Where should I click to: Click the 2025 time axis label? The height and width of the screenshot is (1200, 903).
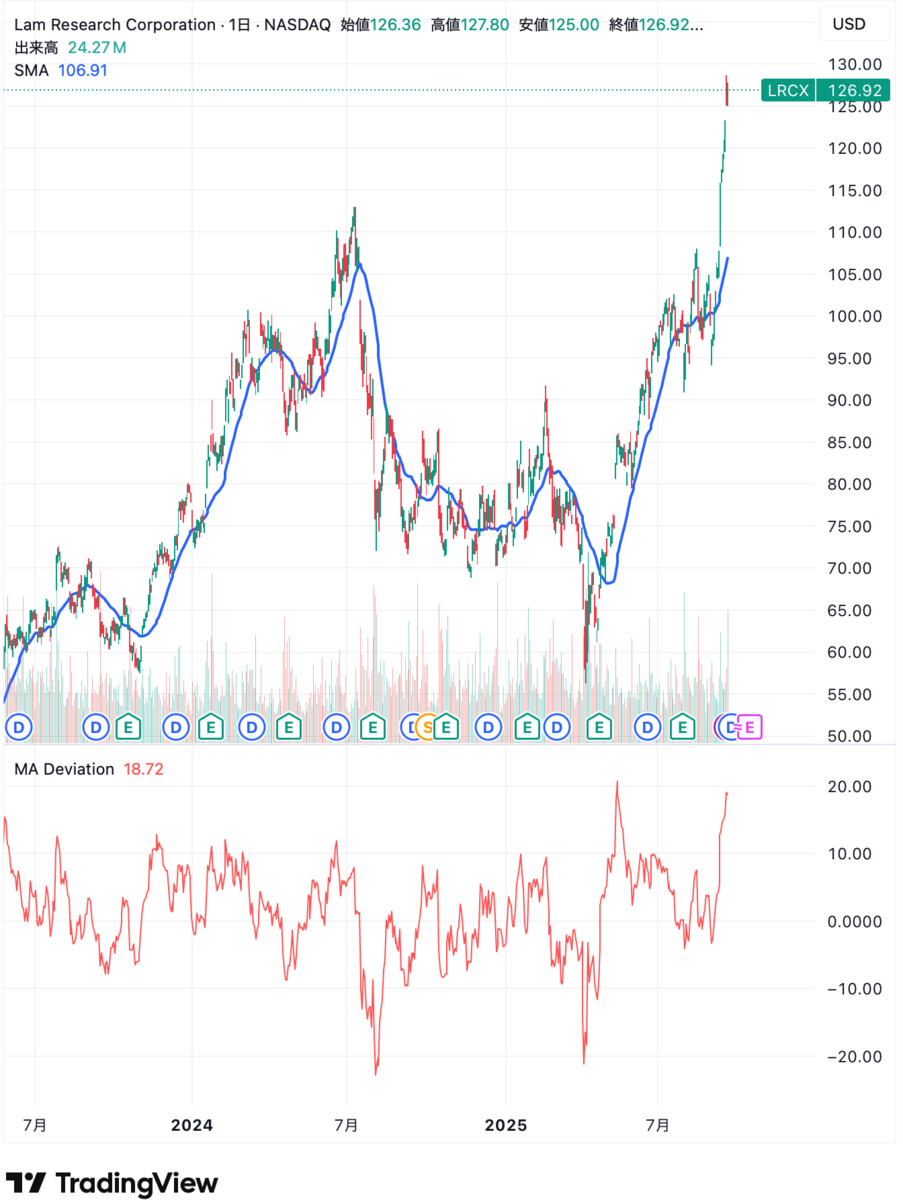click(x=505, y=1125)
